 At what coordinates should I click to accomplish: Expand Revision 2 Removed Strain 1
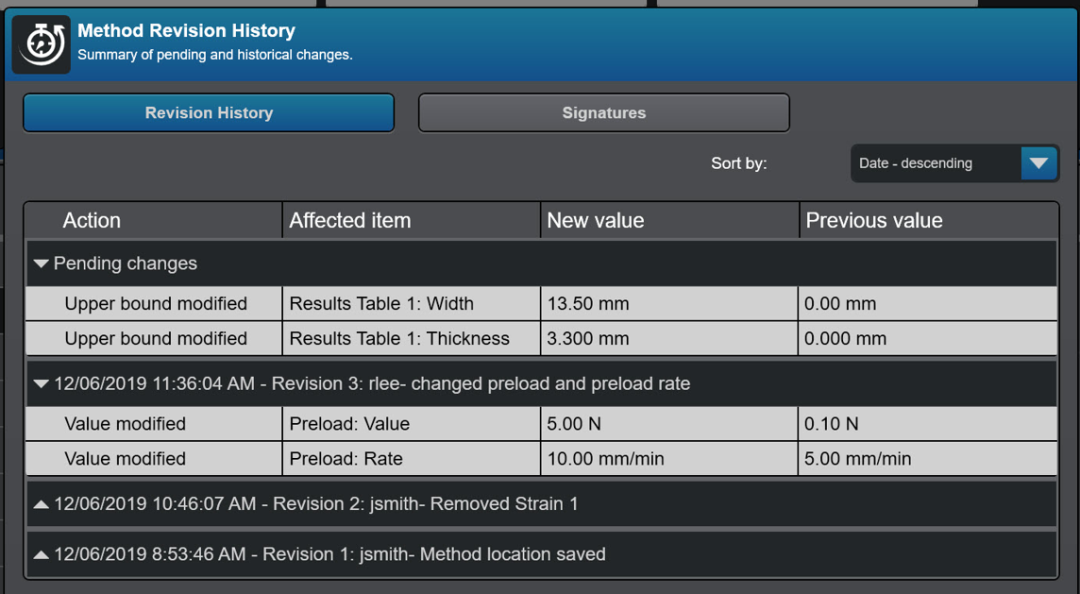tap(41, 504)
